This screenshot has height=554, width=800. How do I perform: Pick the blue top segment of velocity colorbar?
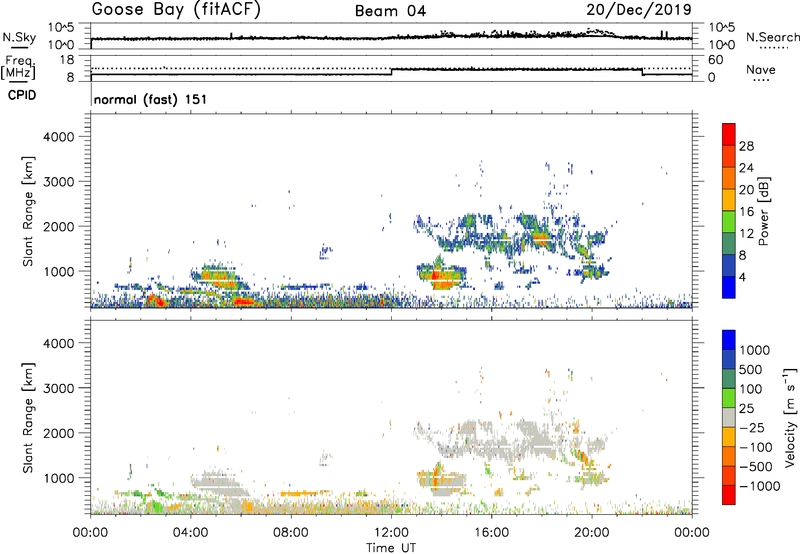click(x=729, y=340)
